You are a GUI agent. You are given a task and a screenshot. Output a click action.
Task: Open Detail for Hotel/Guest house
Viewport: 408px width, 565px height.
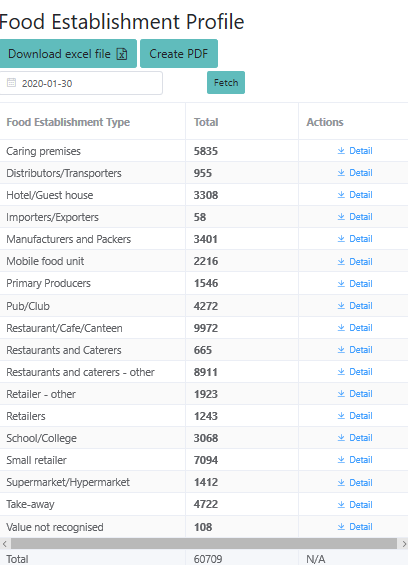click(355, 195)
